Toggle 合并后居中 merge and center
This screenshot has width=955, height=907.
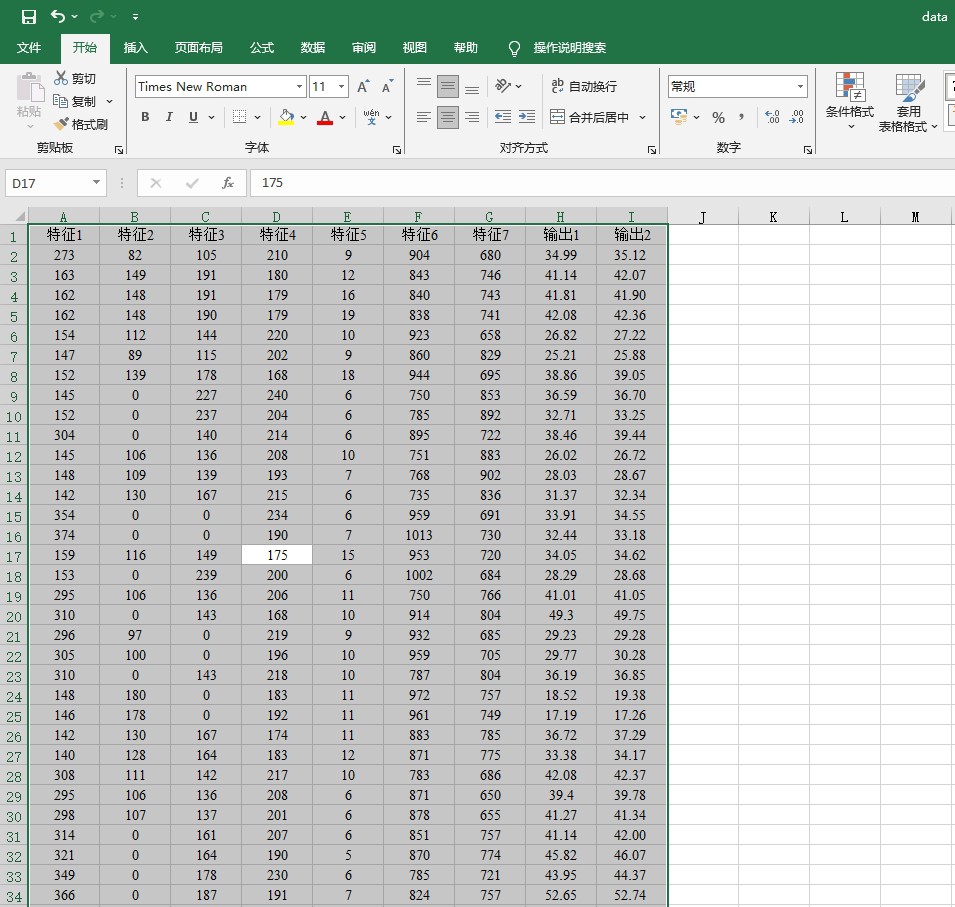[x=589, y=117]
